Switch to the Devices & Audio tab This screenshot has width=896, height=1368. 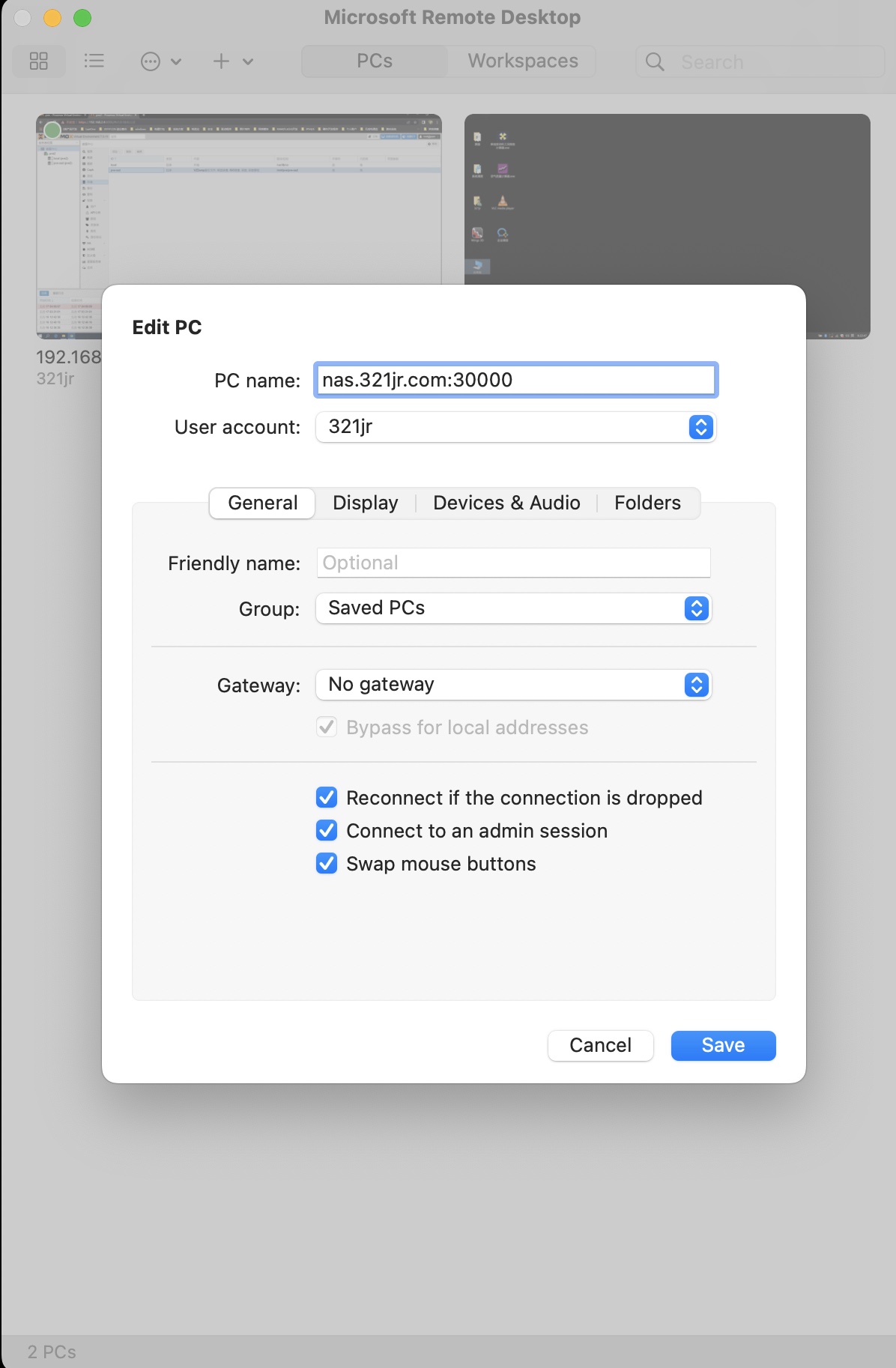pos(506,503)
